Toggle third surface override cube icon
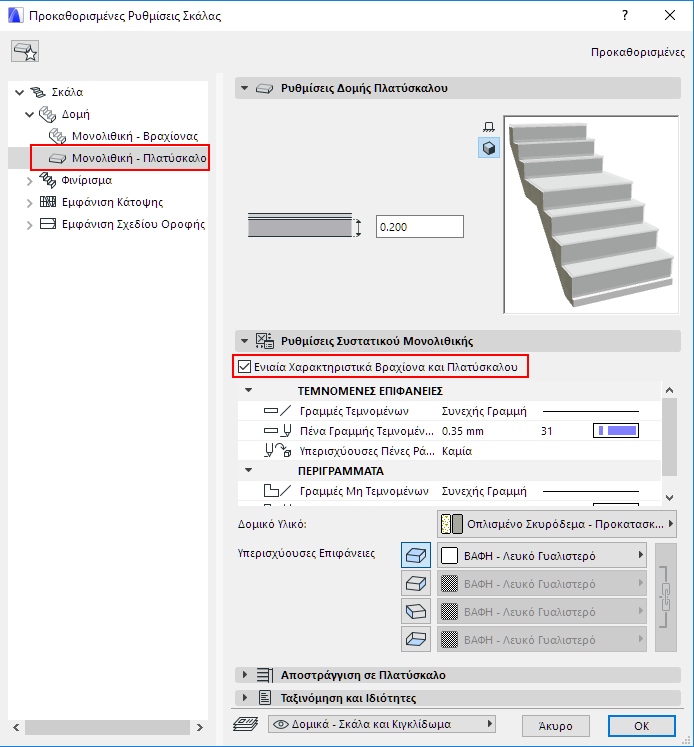694x747 pixels. pos(416,611)
